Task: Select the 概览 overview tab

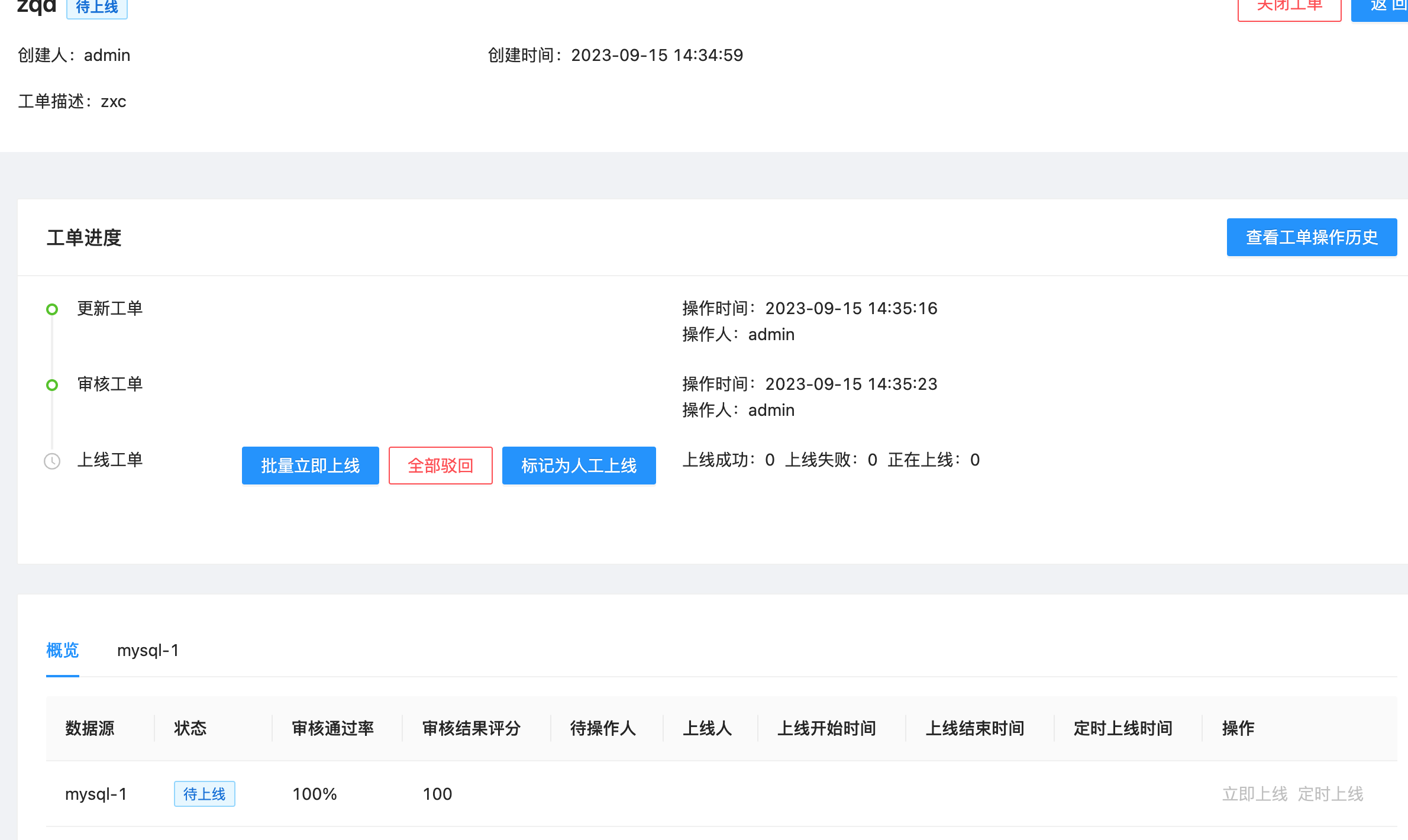Action: 62,650
